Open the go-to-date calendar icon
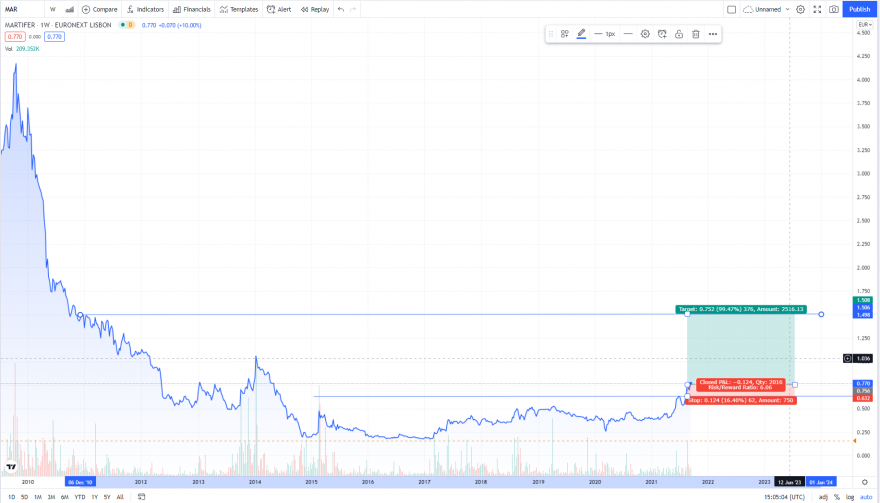880x503 pixels. (x=141, y=497)
